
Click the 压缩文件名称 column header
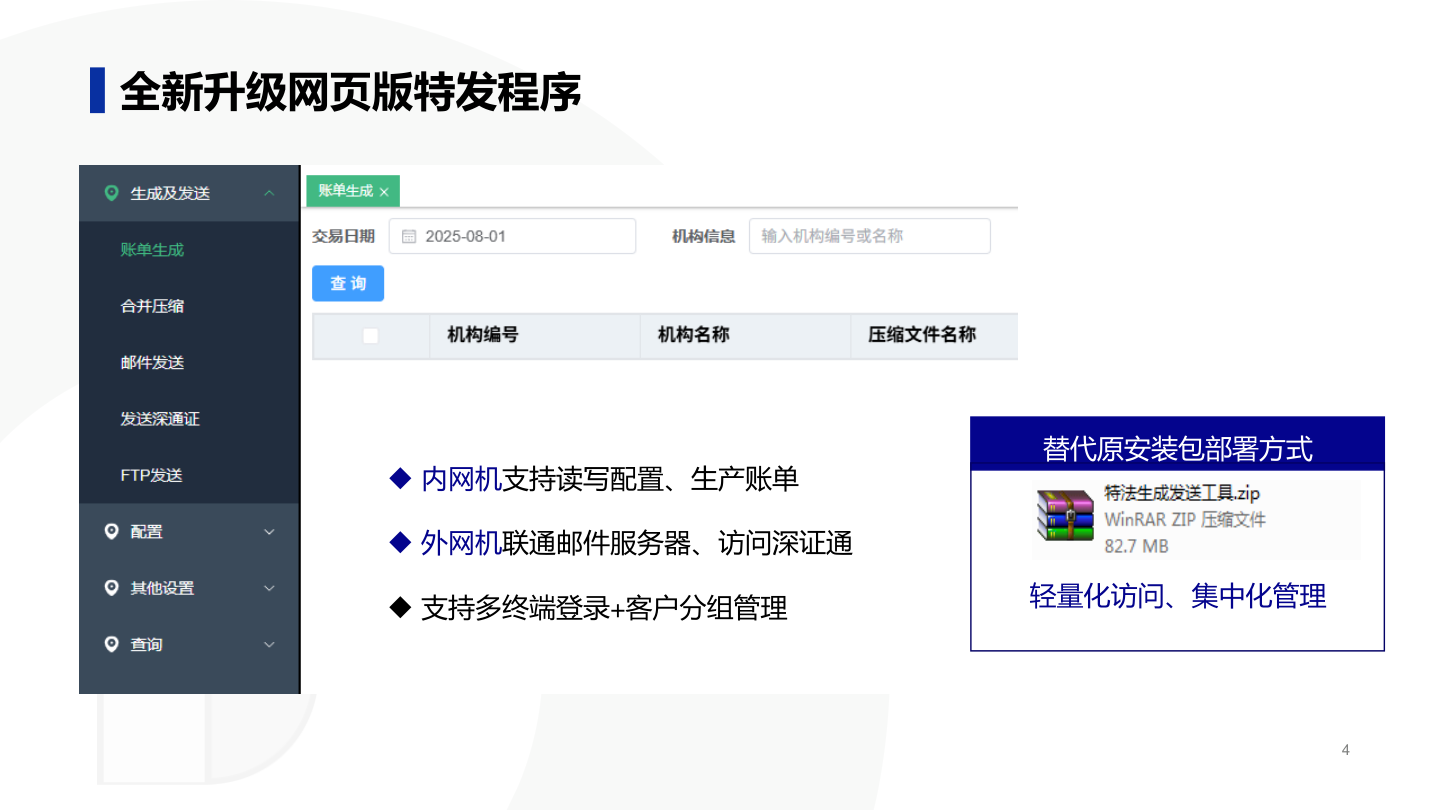[x=922, y=335]
